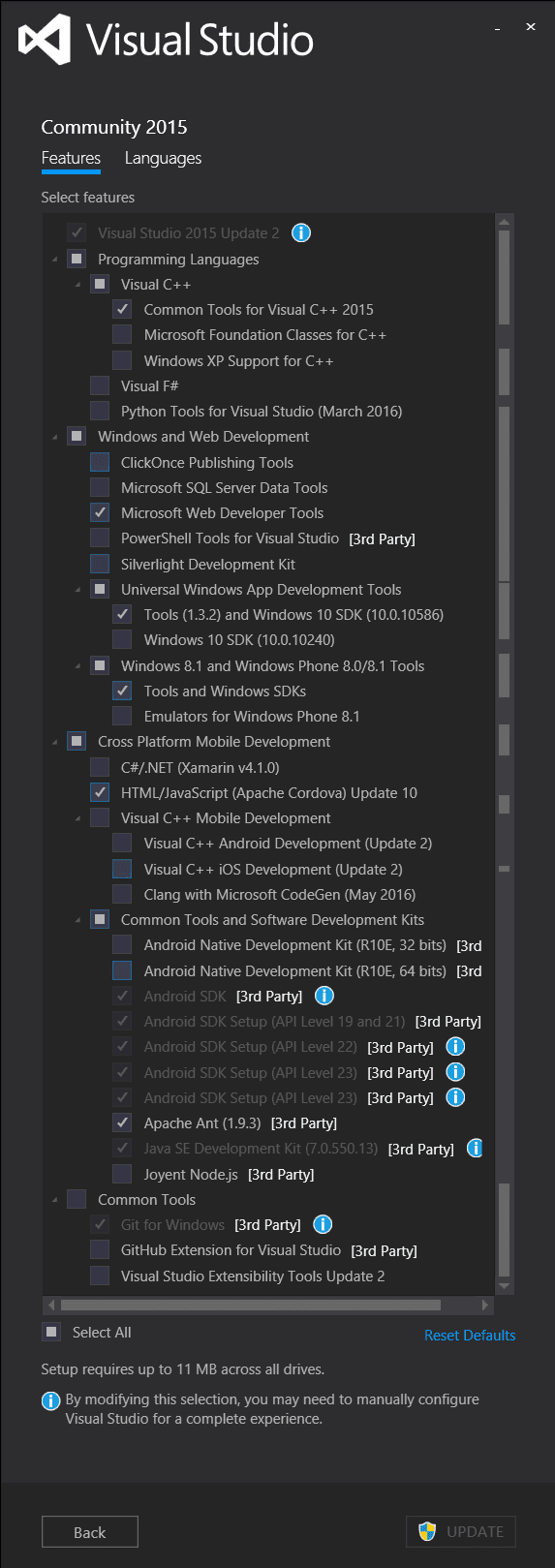Screen dimensions: 555x1568
Task: Check Microsoft Foundation Classes for C++
Action: [x=122, y=334]
